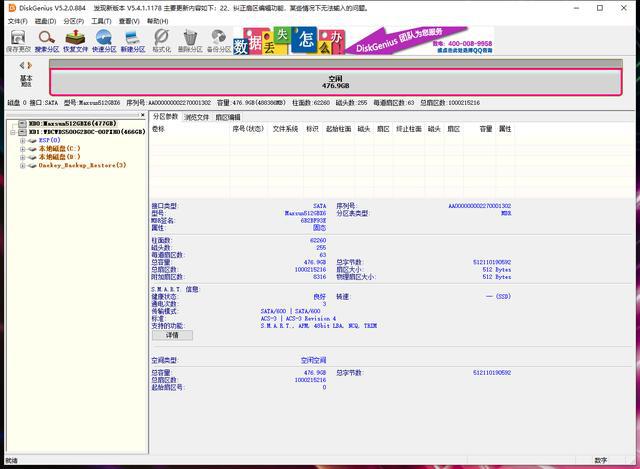
Task: Click the DiskGenius data-loss banner ad
Action: (x=363, y=41)
